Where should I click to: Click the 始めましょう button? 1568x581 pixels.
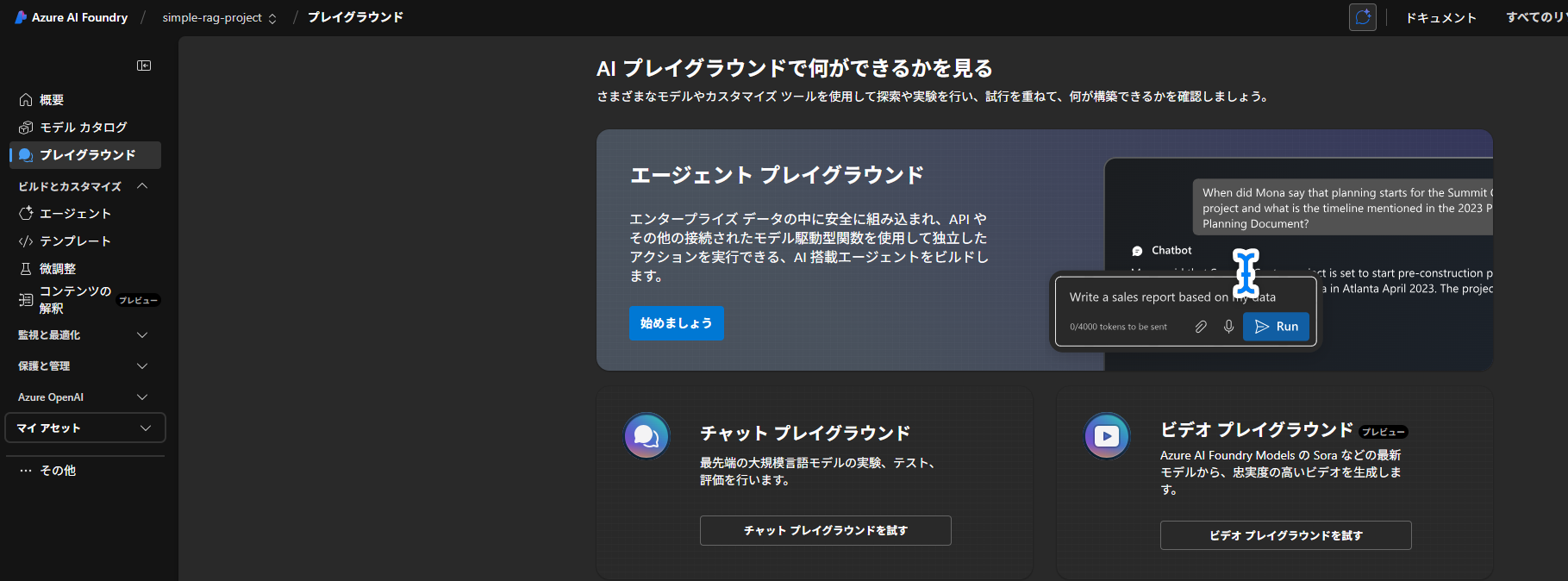click(677, 323)
